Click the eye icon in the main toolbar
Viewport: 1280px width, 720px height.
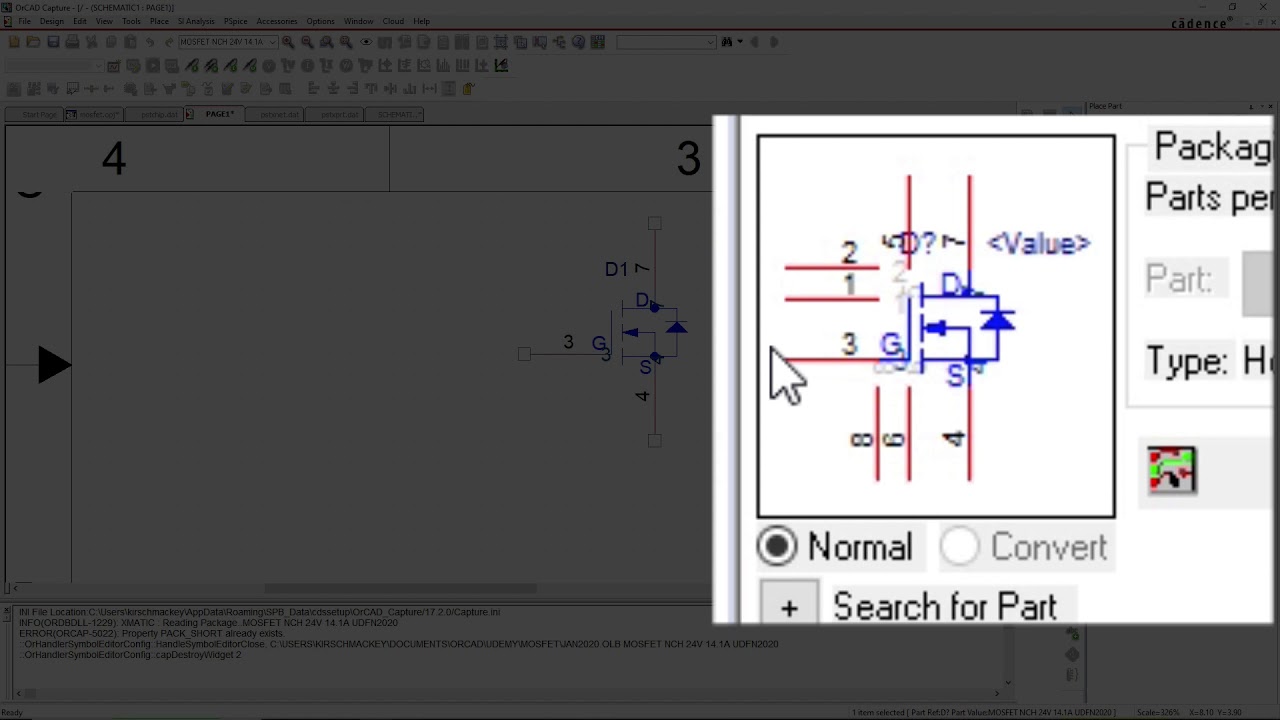point(366,42)
